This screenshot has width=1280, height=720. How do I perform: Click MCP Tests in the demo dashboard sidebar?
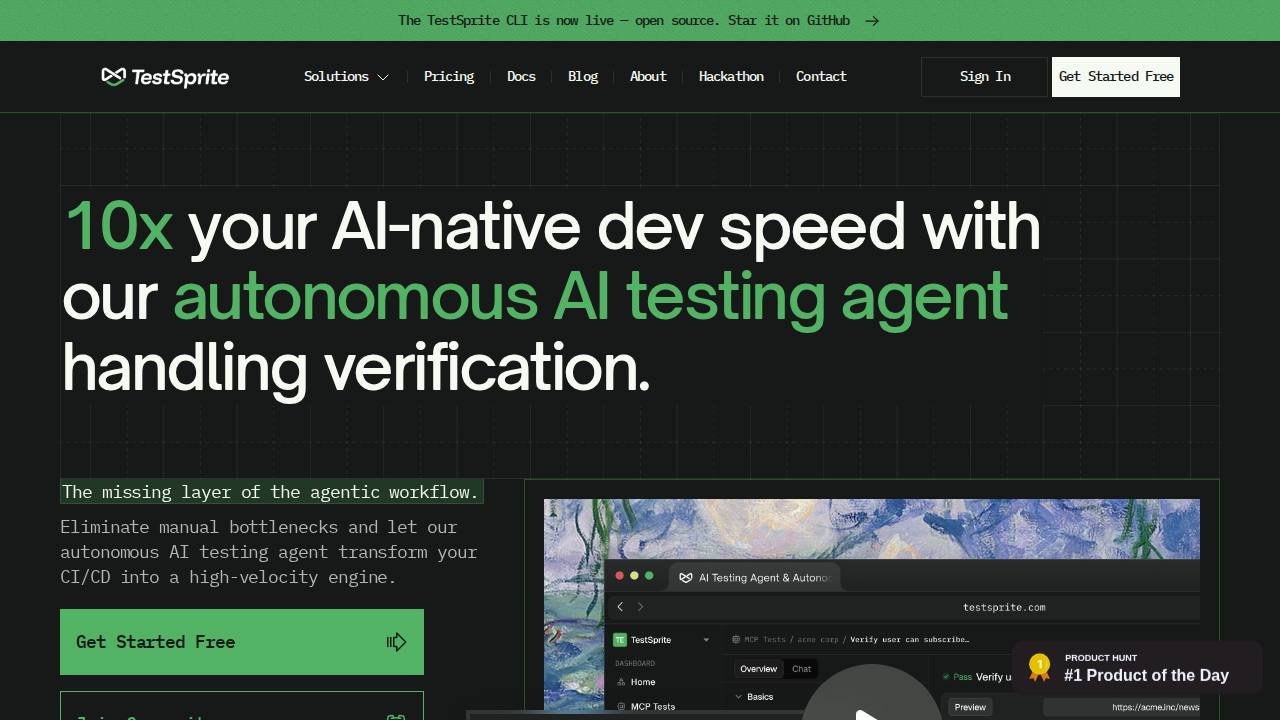645,707
